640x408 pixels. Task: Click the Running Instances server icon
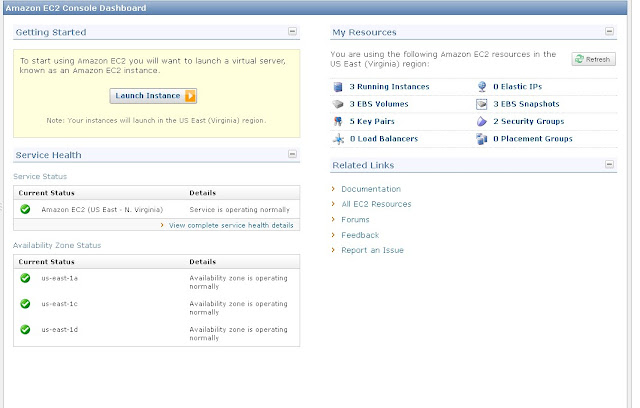click(x=338, y=86)
